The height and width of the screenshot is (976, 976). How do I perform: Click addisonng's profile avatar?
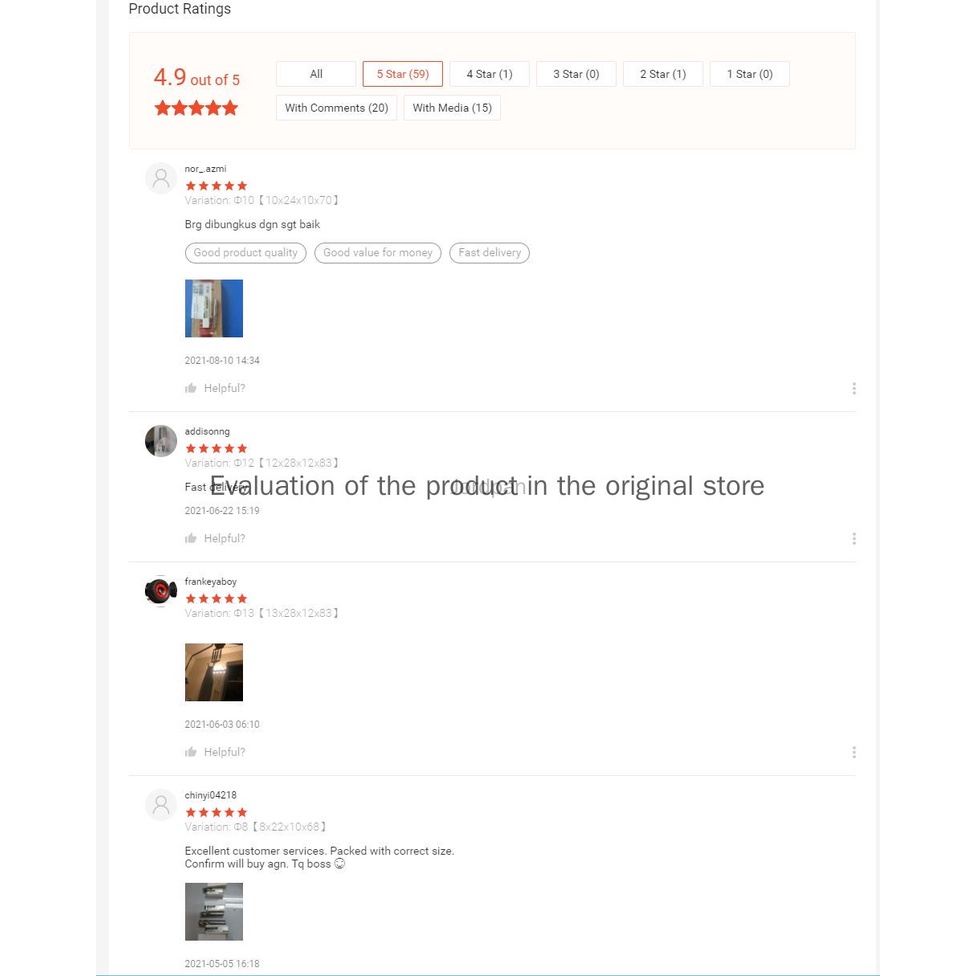coord(161,441)
